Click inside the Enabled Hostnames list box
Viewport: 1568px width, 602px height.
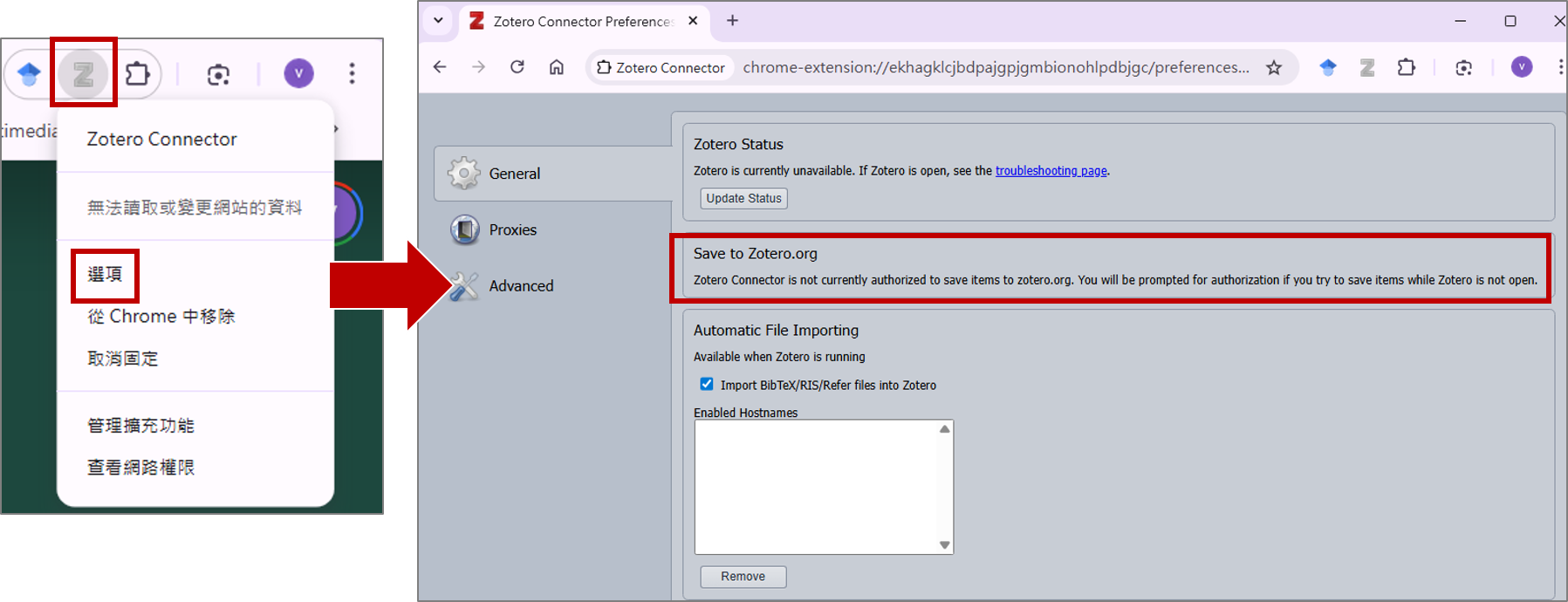pos(816,486)
